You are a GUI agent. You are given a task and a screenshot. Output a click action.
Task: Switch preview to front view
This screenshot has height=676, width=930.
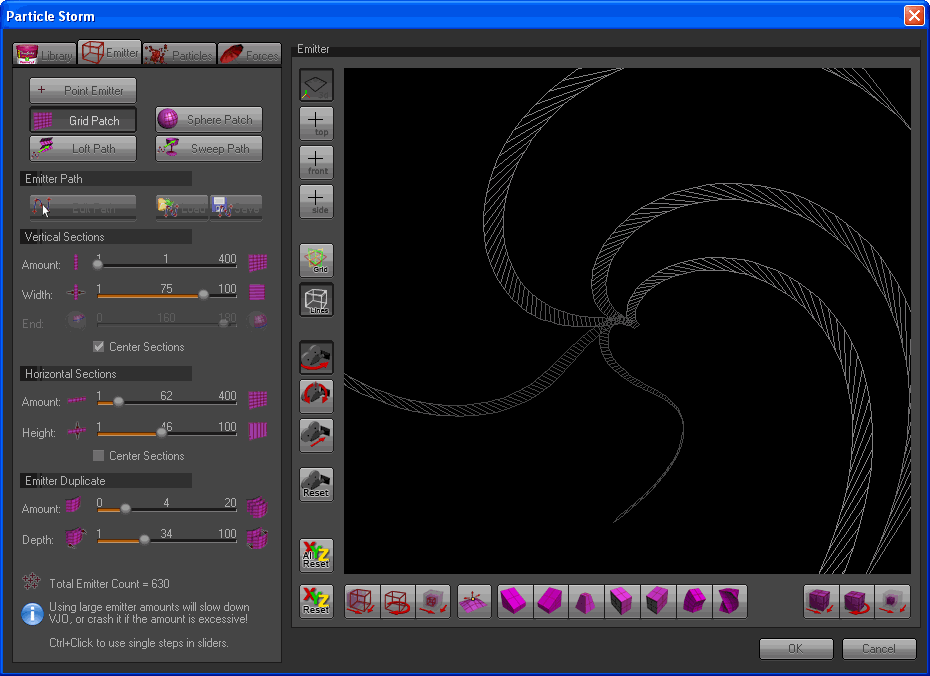[x=316, y=162]
